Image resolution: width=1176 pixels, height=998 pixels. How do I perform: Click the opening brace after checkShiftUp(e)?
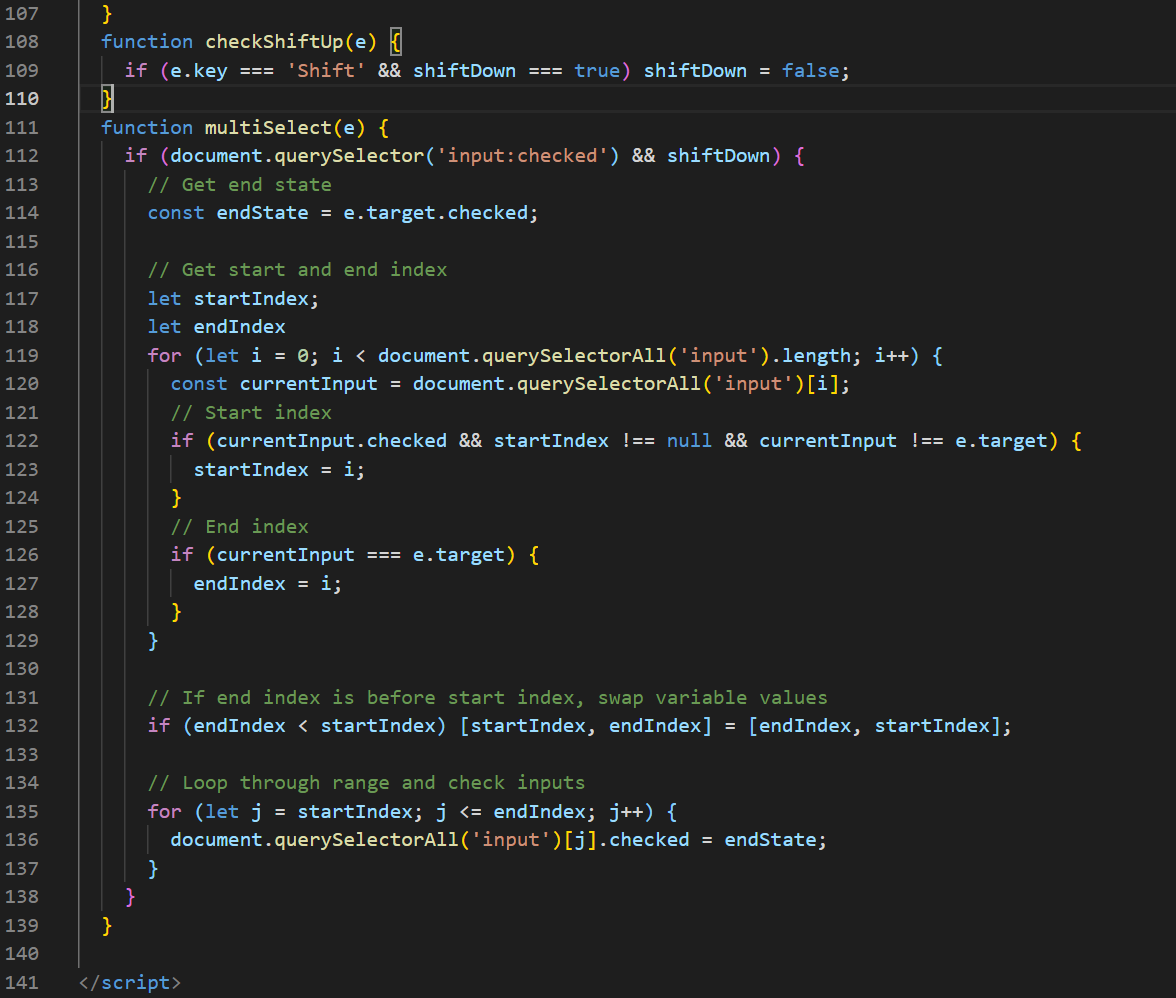pyautogui.click(x=396, y=41)
